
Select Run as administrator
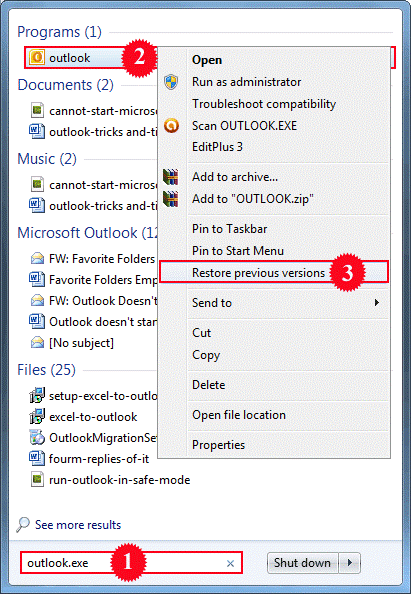click(x=246, y=82)
